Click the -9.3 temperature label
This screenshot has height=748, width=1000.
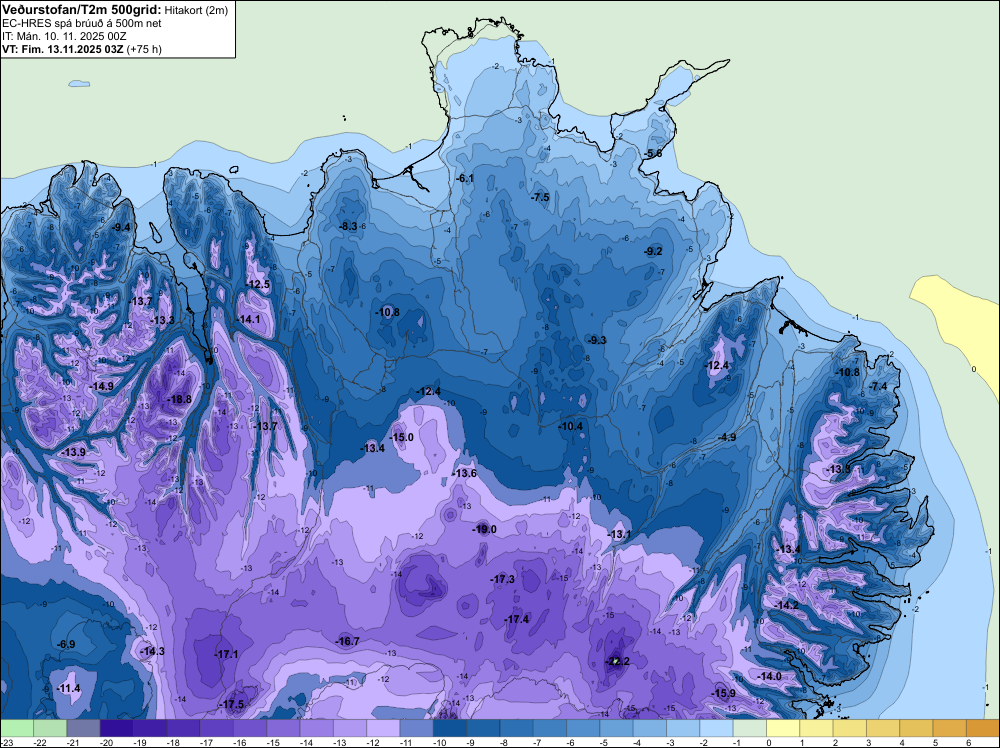tap(596, 340)
